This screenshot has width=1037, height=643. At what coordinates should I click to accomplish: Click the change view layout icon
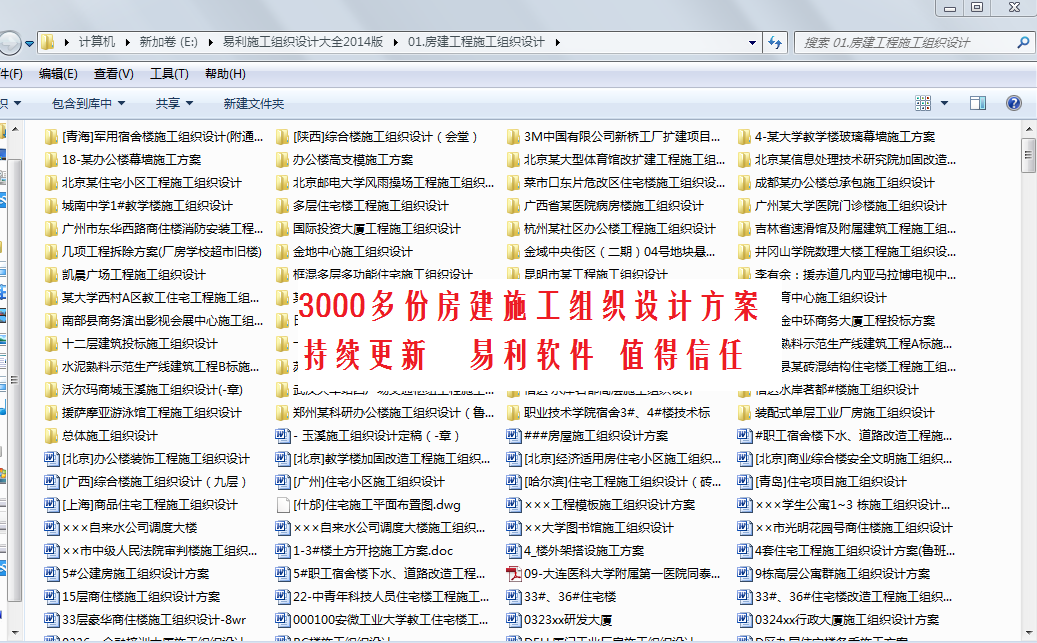(923, 103)
